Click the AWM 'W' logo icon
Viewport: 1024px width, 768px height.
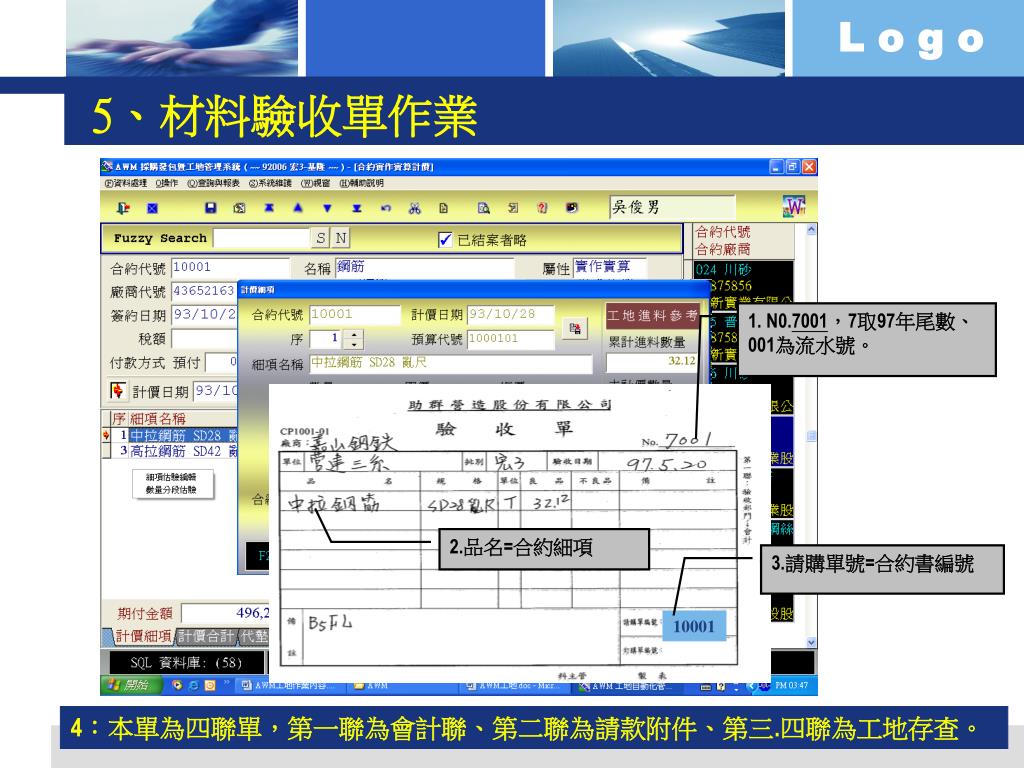(794, 207)
